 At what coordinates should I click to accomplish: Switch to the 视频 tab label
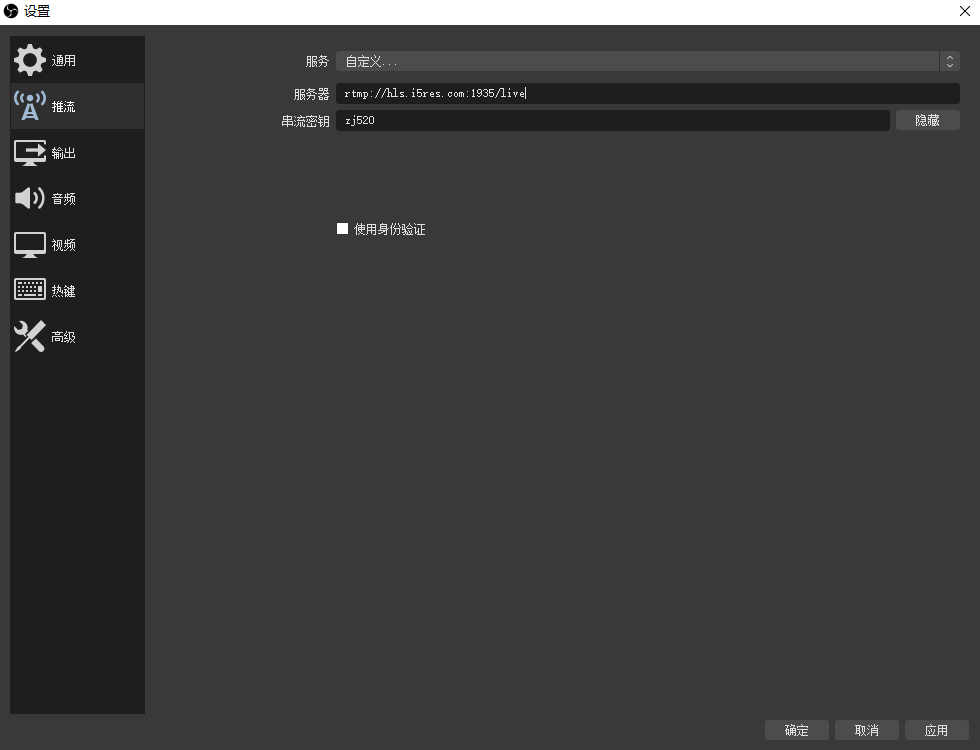click(64, 245)
